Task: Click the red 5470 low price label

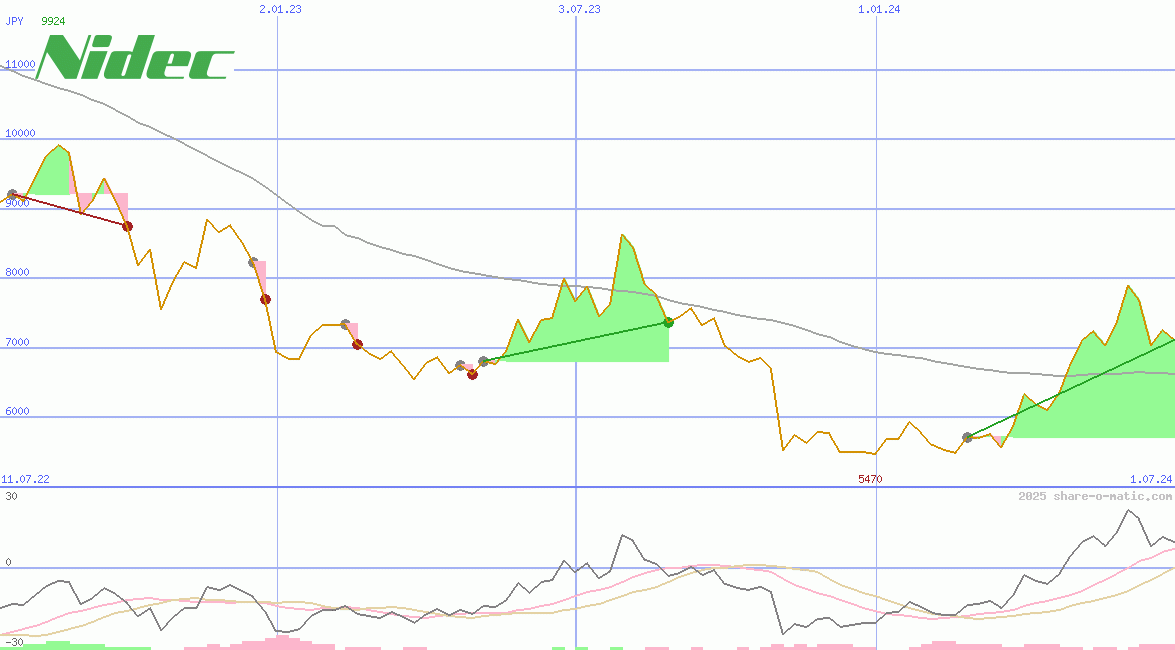Action: 870,479
